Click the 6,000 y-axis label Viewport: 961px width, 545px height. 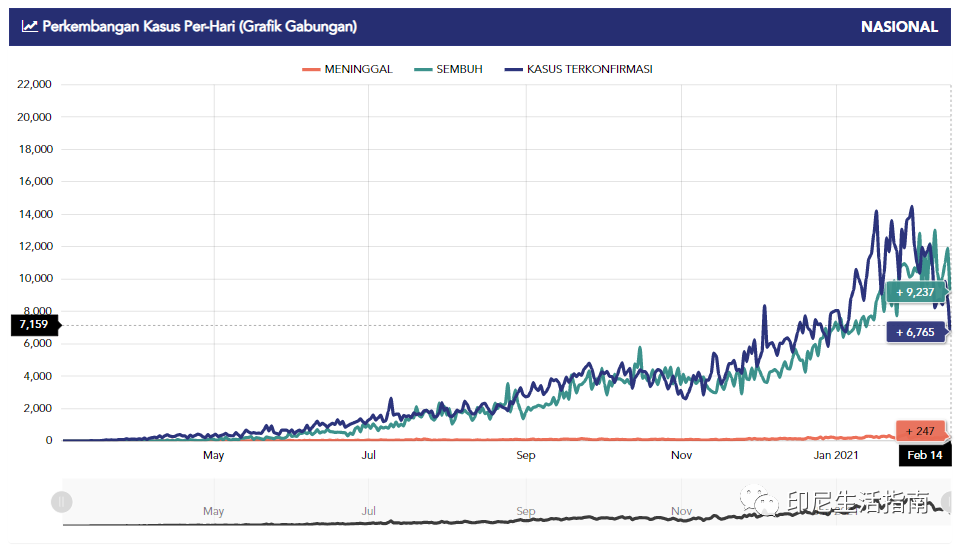[x=37, y=343]
